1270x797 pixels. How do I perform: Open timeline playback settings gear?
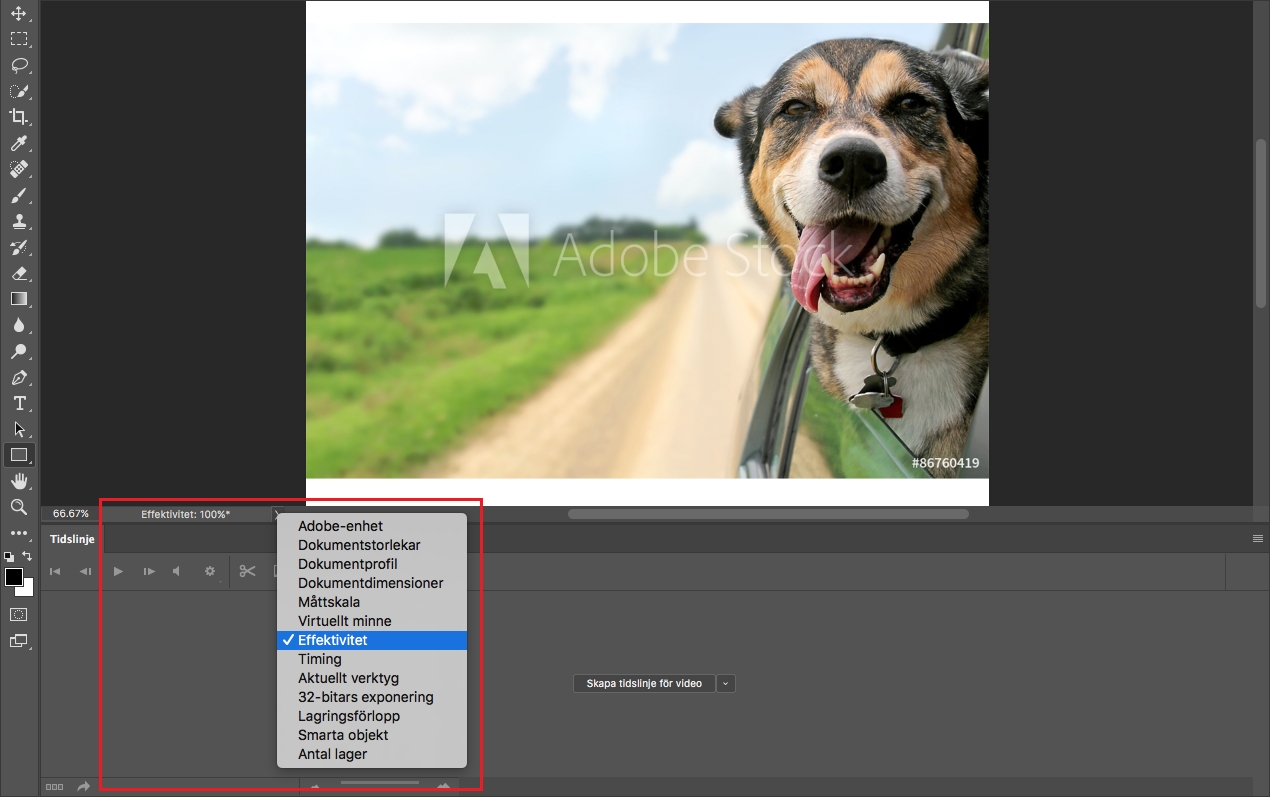coord(210,572)
